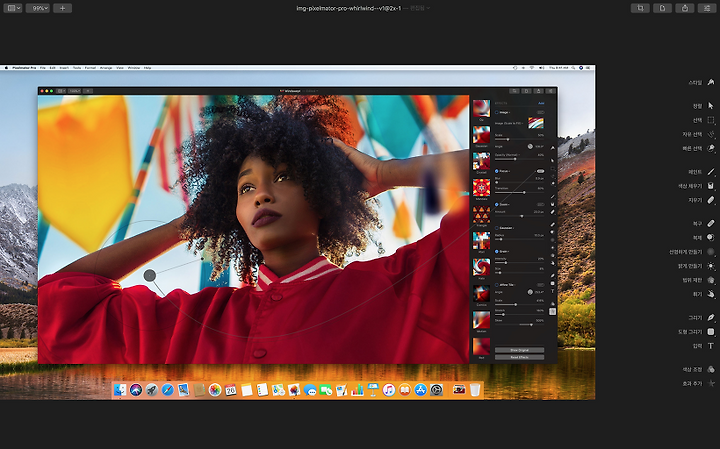Toggle the tool options sliders icon
Image resolution: width=720 pixels, height=449 pixels.
707,8
